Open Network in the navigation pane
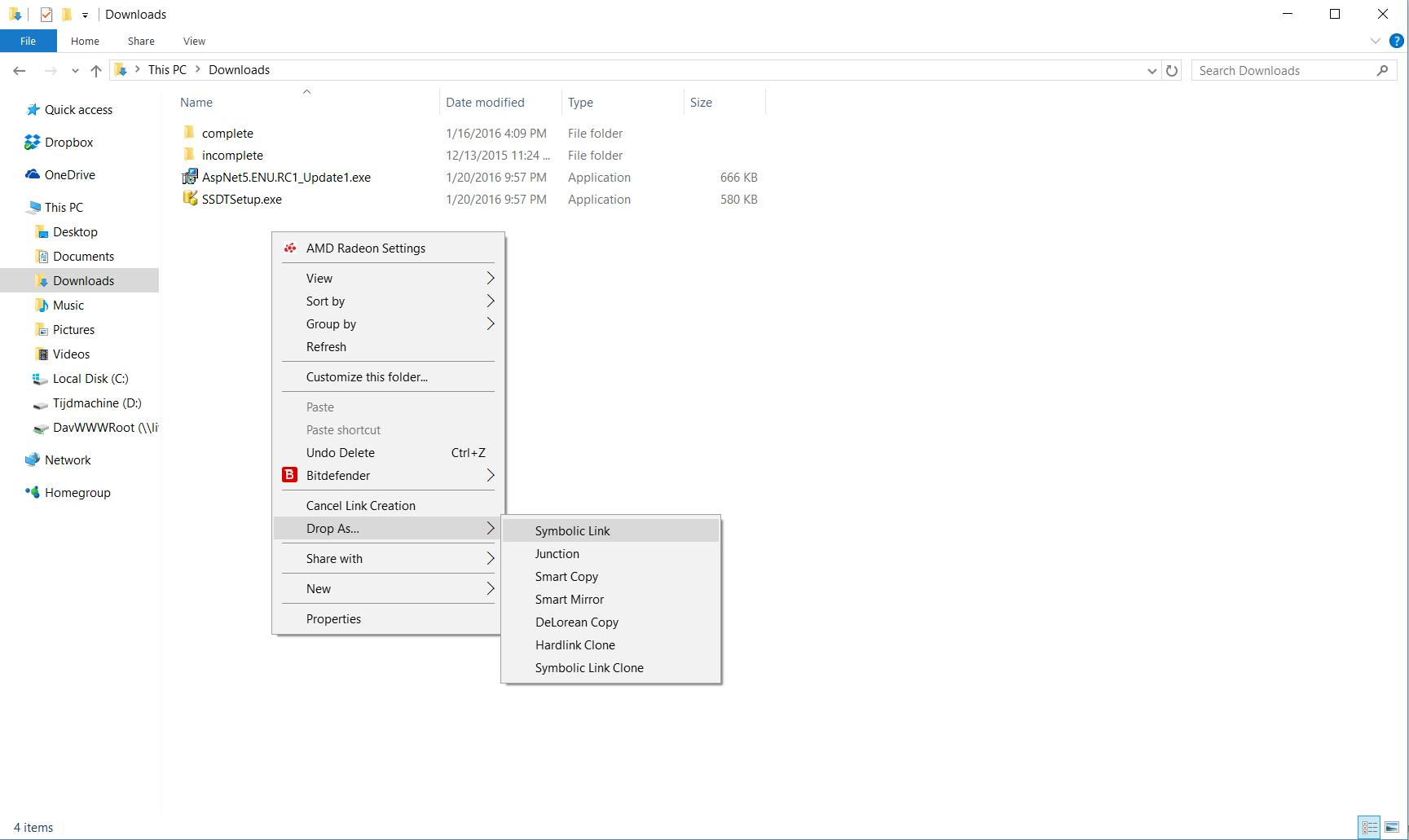1409x840 pixels. point(68,460)
